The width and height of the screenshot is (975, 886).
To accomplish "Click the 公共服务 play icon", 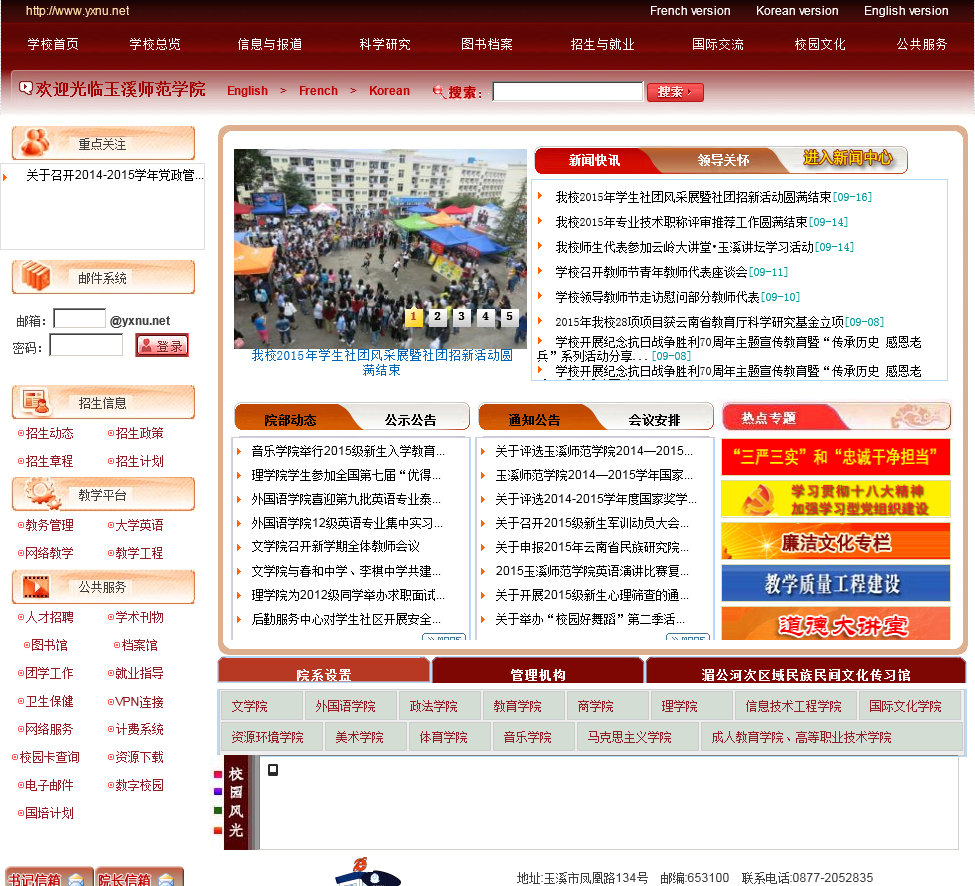I will [35, 586].
